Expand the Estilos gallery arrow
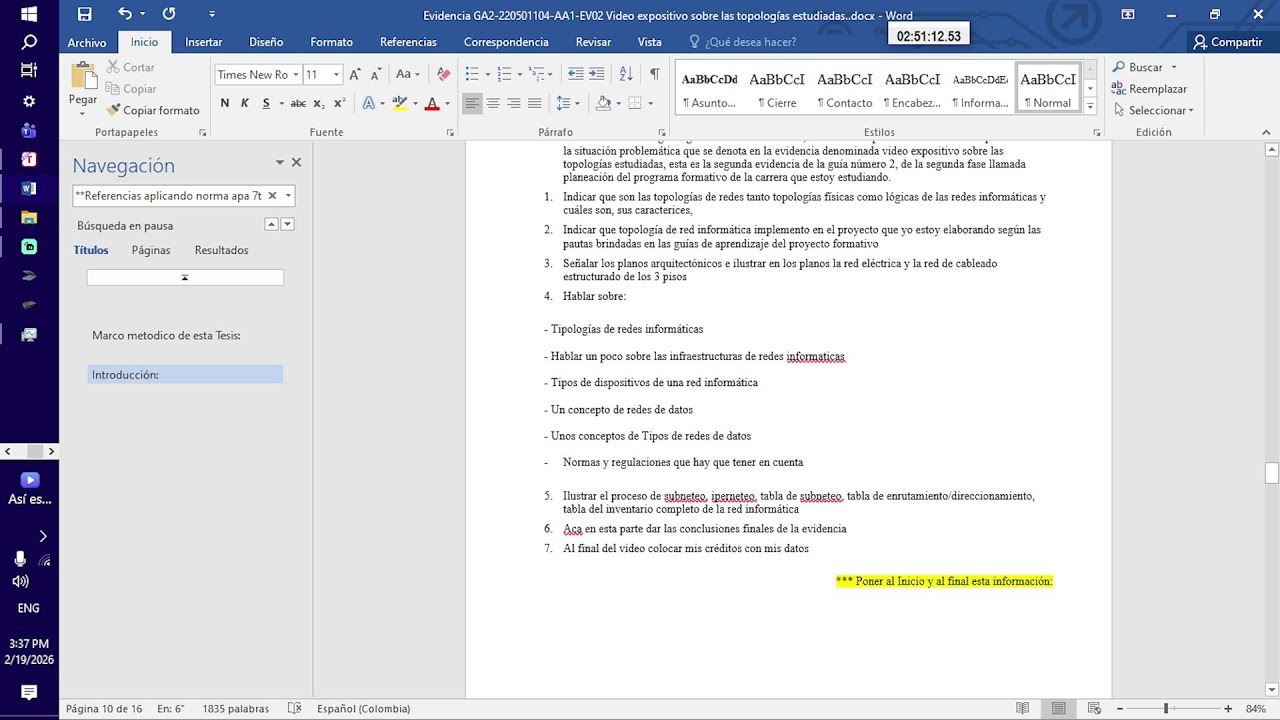The height and width of the screenshot is (720, 1280). pyautogui.click(x=1090, y=105)
